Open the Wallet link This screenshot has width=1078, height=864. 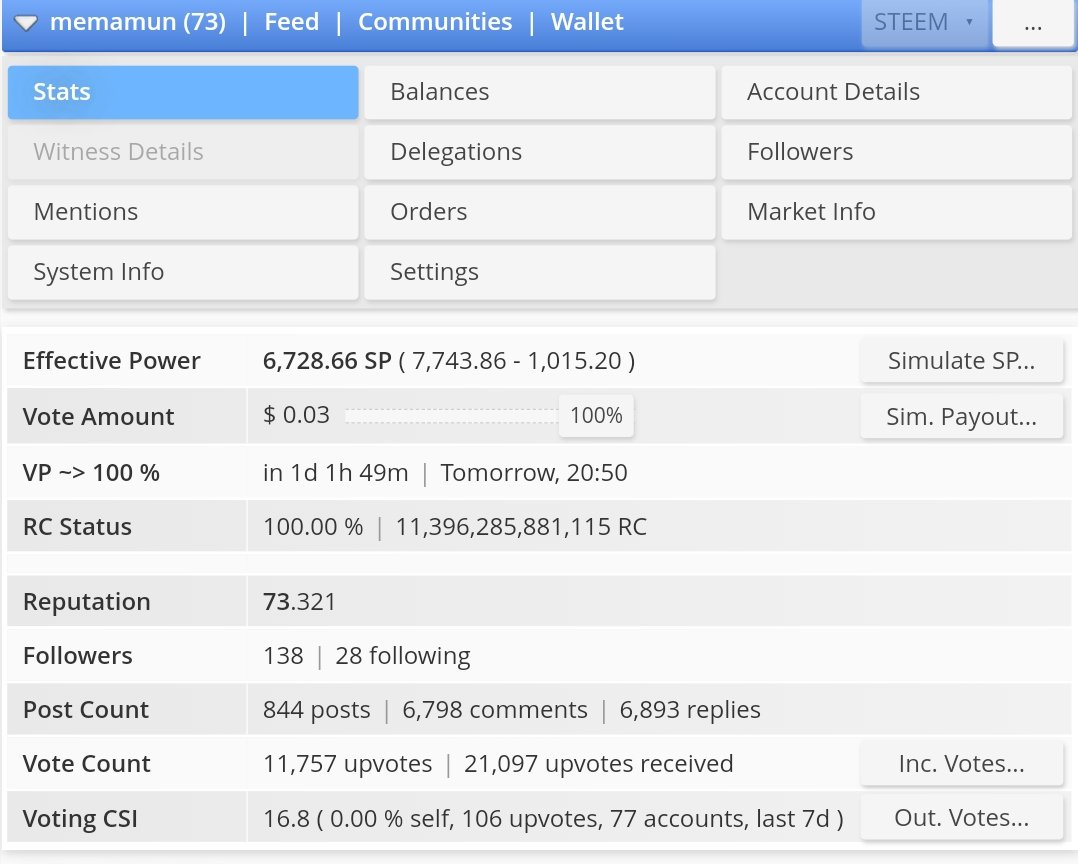(x=587, y=22)
